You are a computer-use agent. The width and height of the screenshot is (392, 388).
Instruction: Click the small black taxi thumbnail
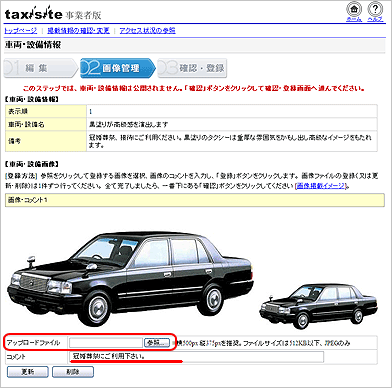tap(318, 306)
